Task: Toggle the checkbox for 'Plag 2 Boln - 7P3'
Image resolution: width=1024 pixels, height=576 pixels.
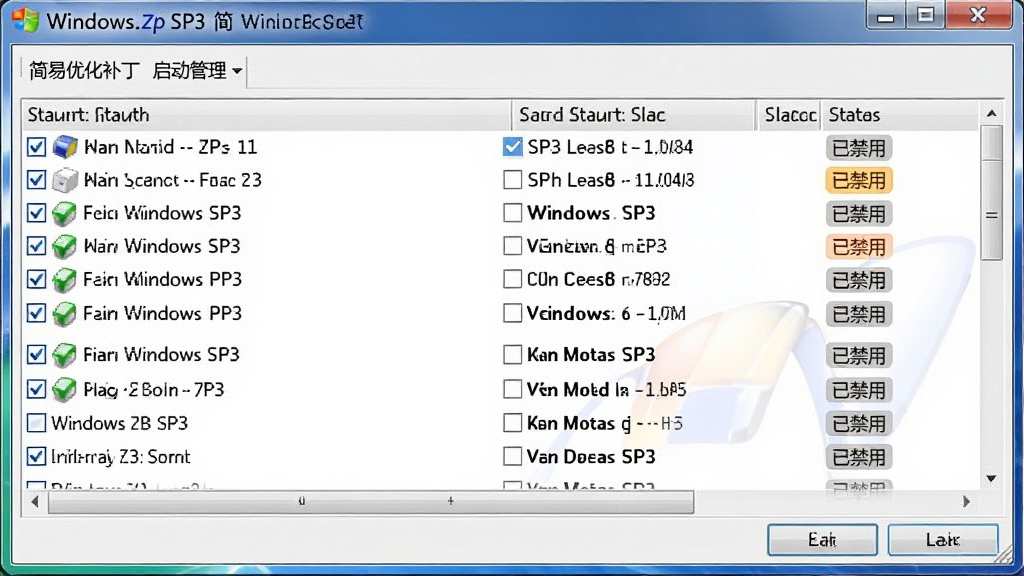Action: coord(37,389)
